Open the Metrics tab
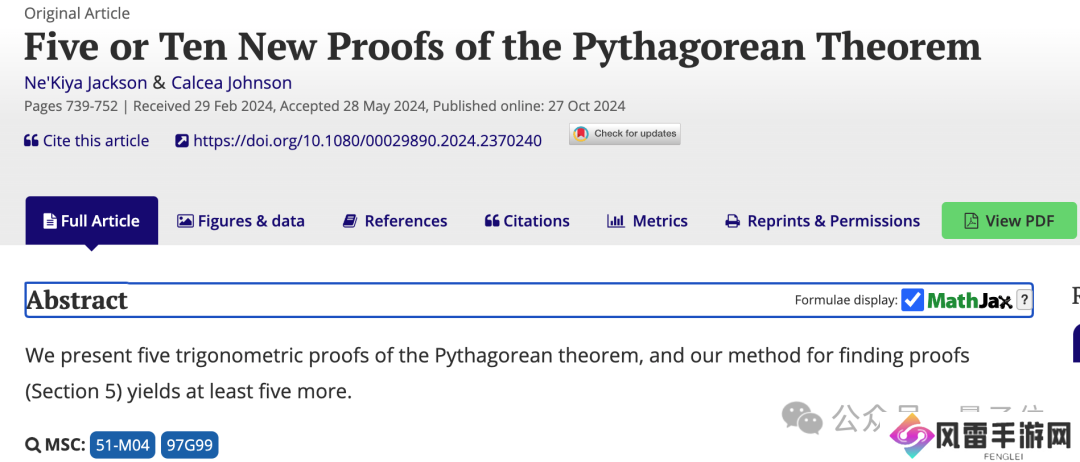 click(659, 221)
